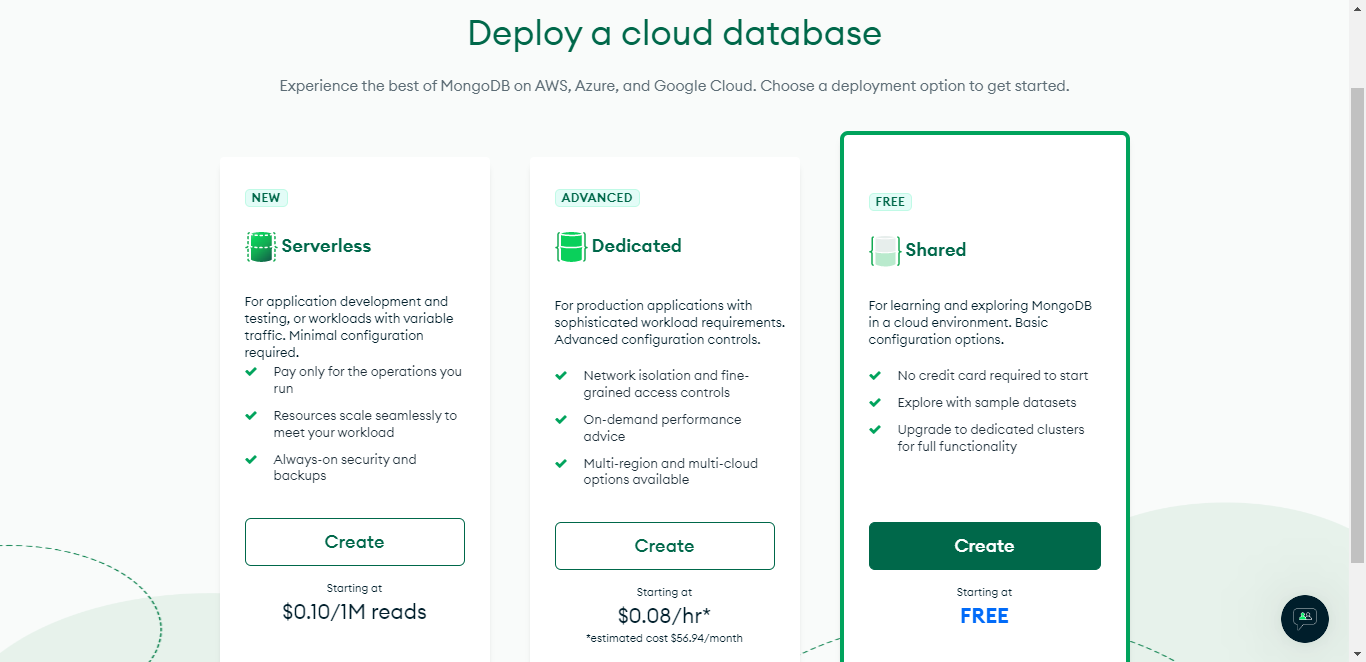Click the '*estimated cost $56.94/month' note

pyautogui.click(x=664, y=638)
